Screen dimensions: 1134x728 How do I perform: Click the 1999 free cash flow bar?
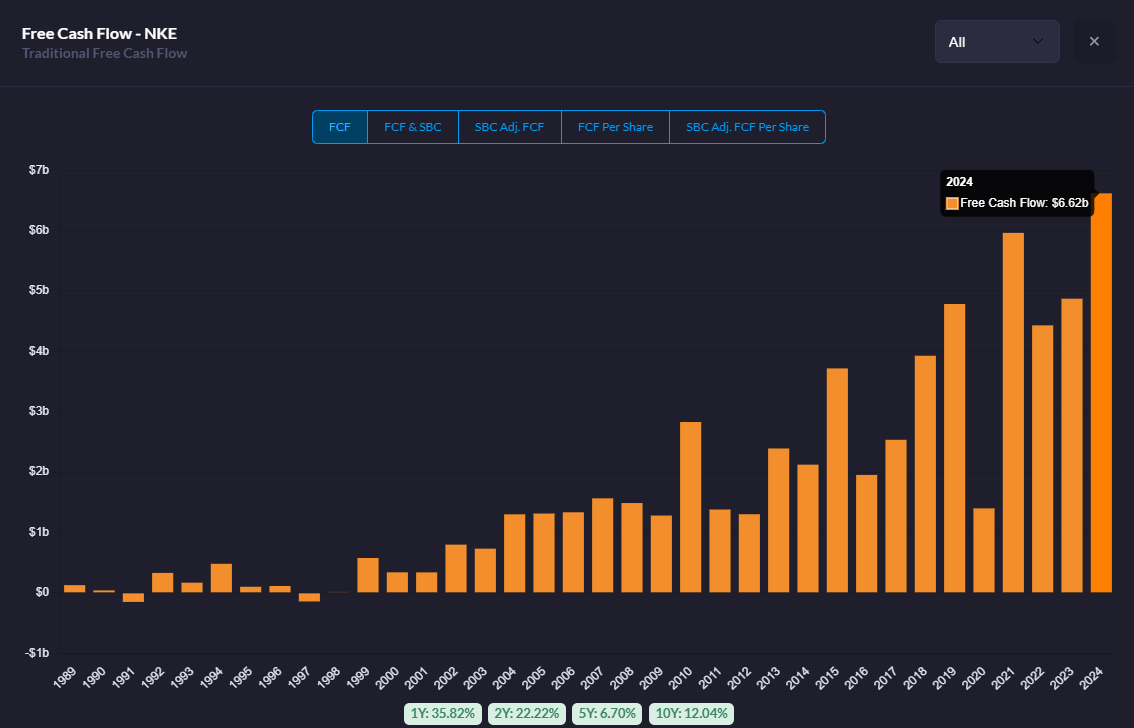[x=368, y=575]
